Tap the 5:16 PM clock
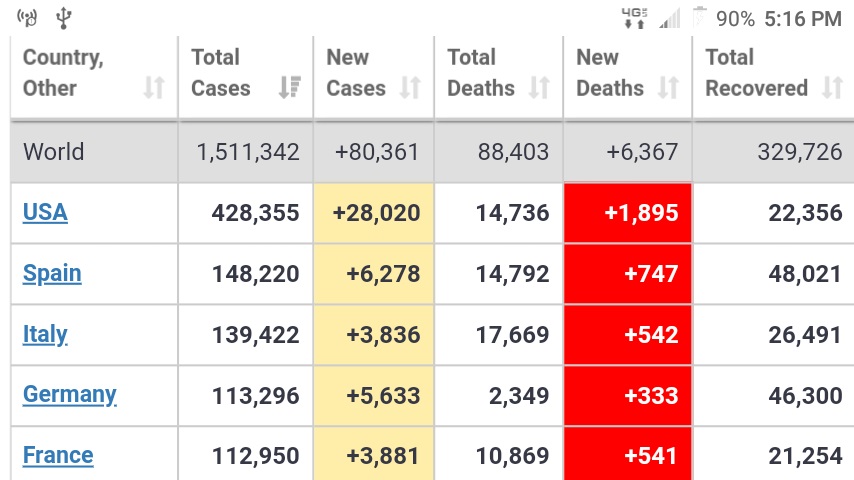 pos(803,19)
